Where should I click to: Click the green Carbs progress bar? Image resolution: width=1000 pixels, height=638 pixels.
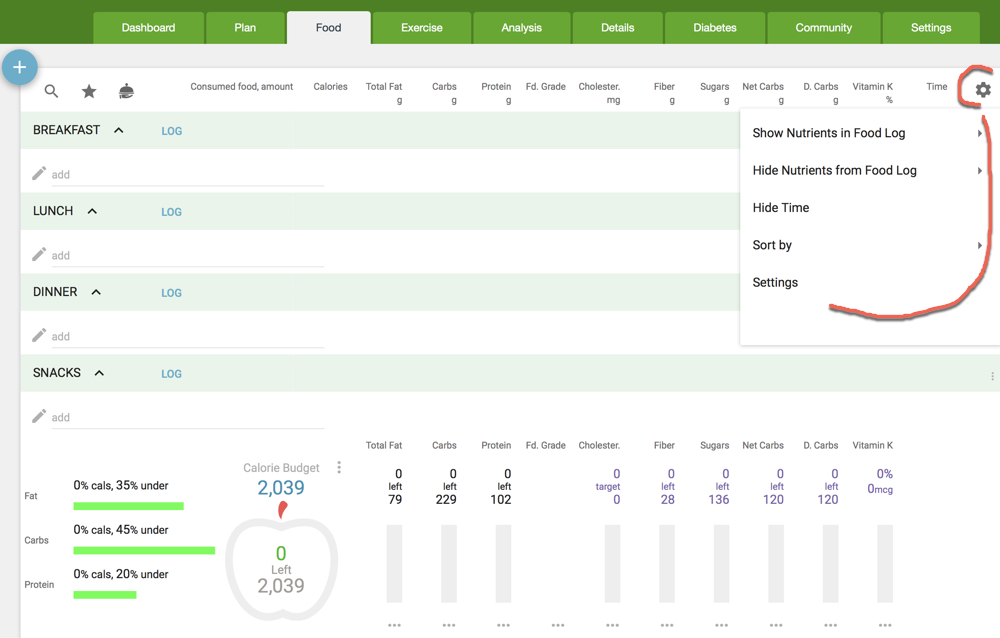tap(144, 550)
